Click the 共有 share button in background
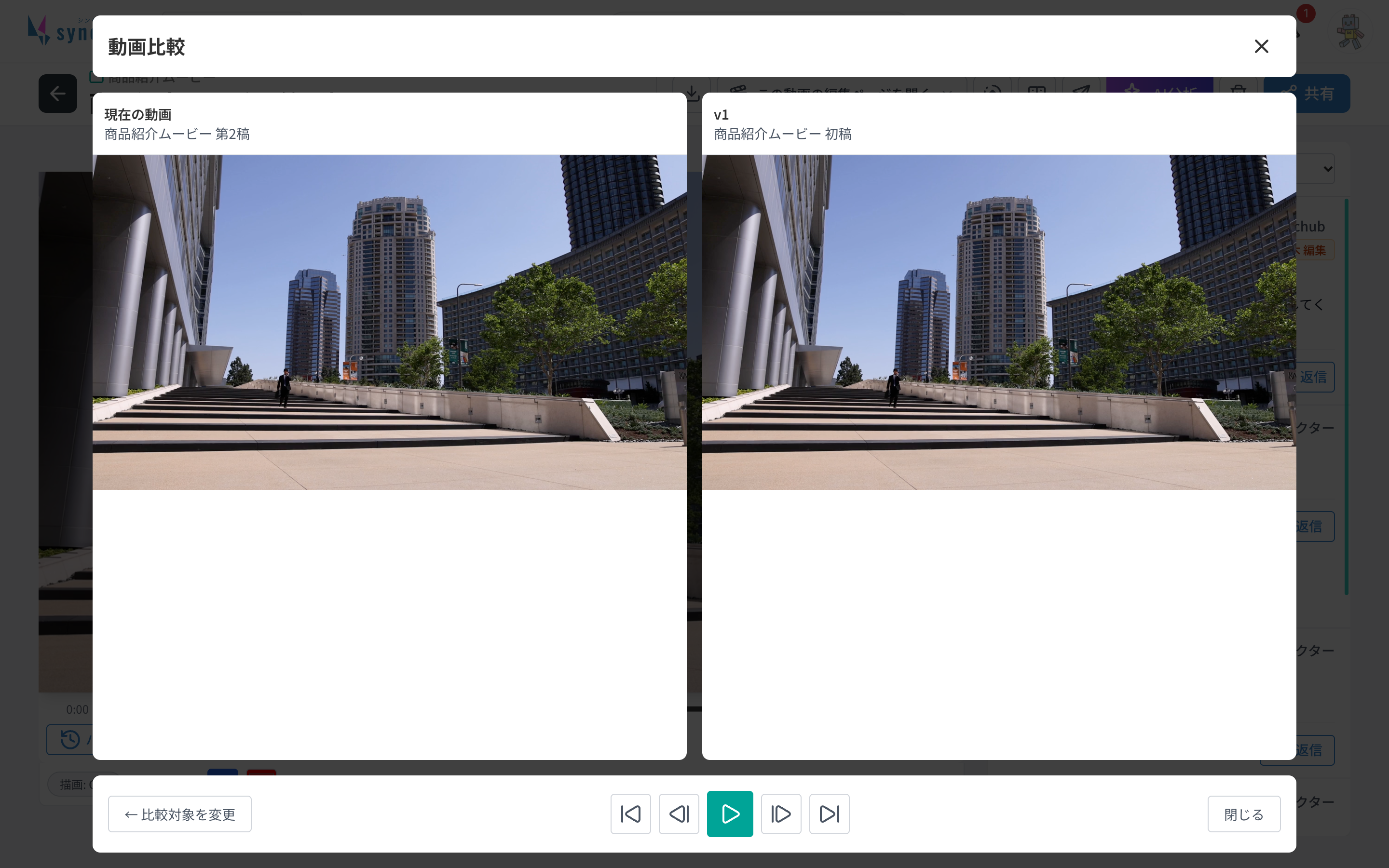 [x=1323, y=93]
